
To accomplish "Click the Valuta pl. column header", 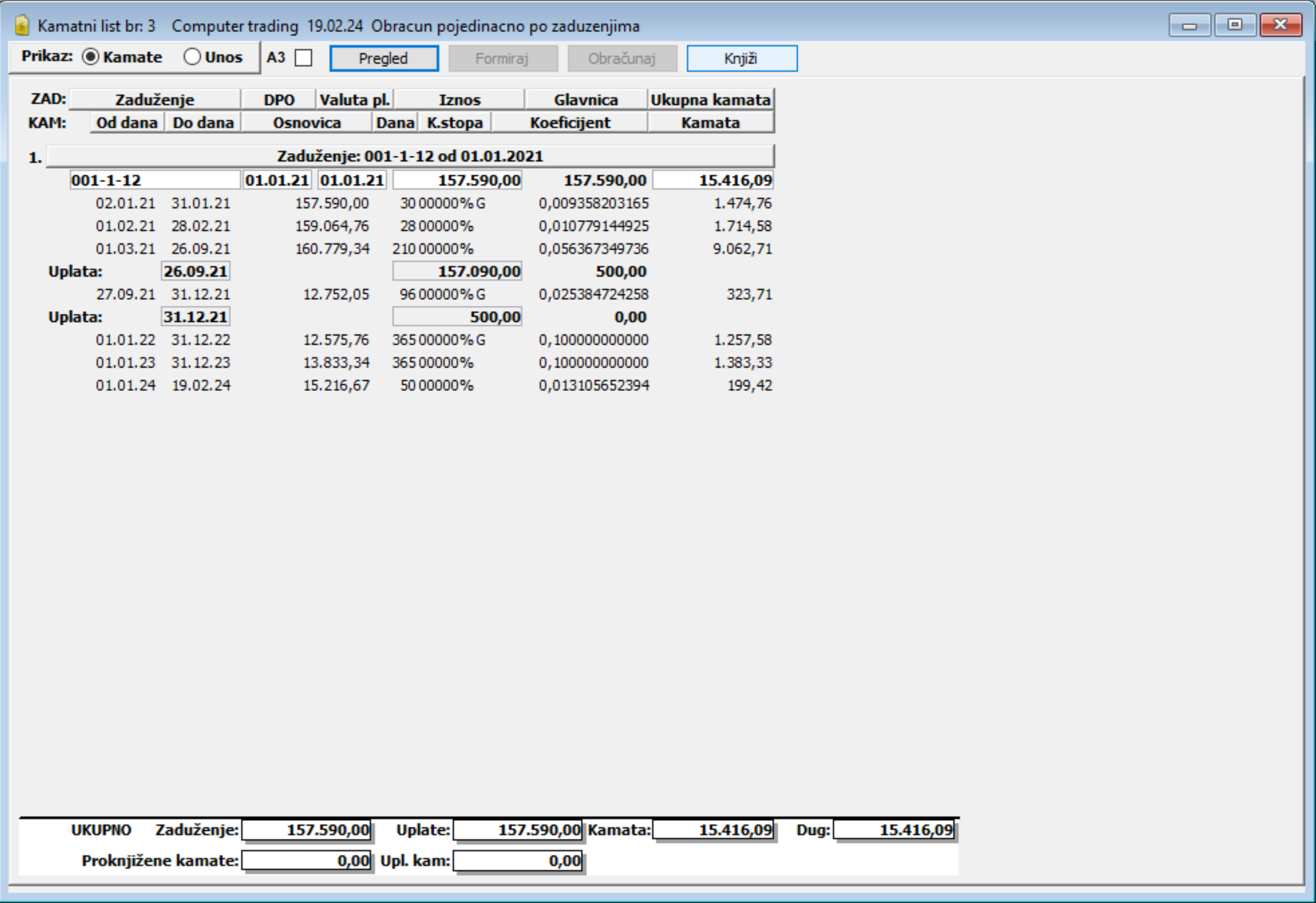I will (355, 100).
